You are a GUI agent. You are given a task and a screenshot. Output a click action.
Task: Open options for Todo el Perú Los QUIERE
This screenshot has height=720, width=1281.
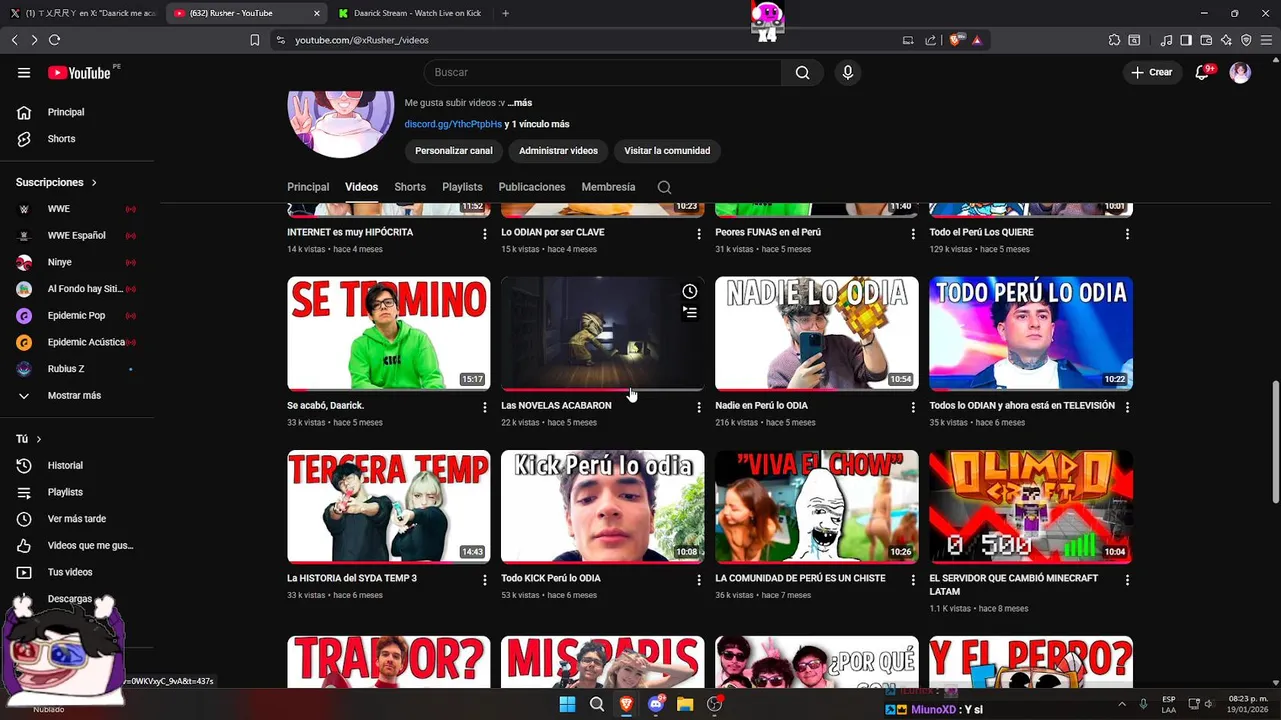pos(1127,234)
